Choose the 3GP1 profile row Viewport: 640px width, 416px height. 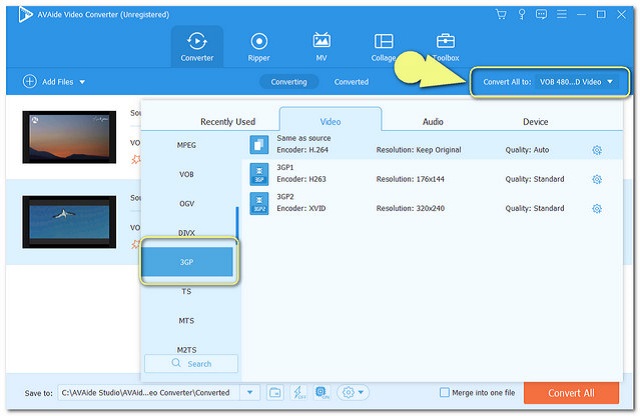tap(432, 174)
